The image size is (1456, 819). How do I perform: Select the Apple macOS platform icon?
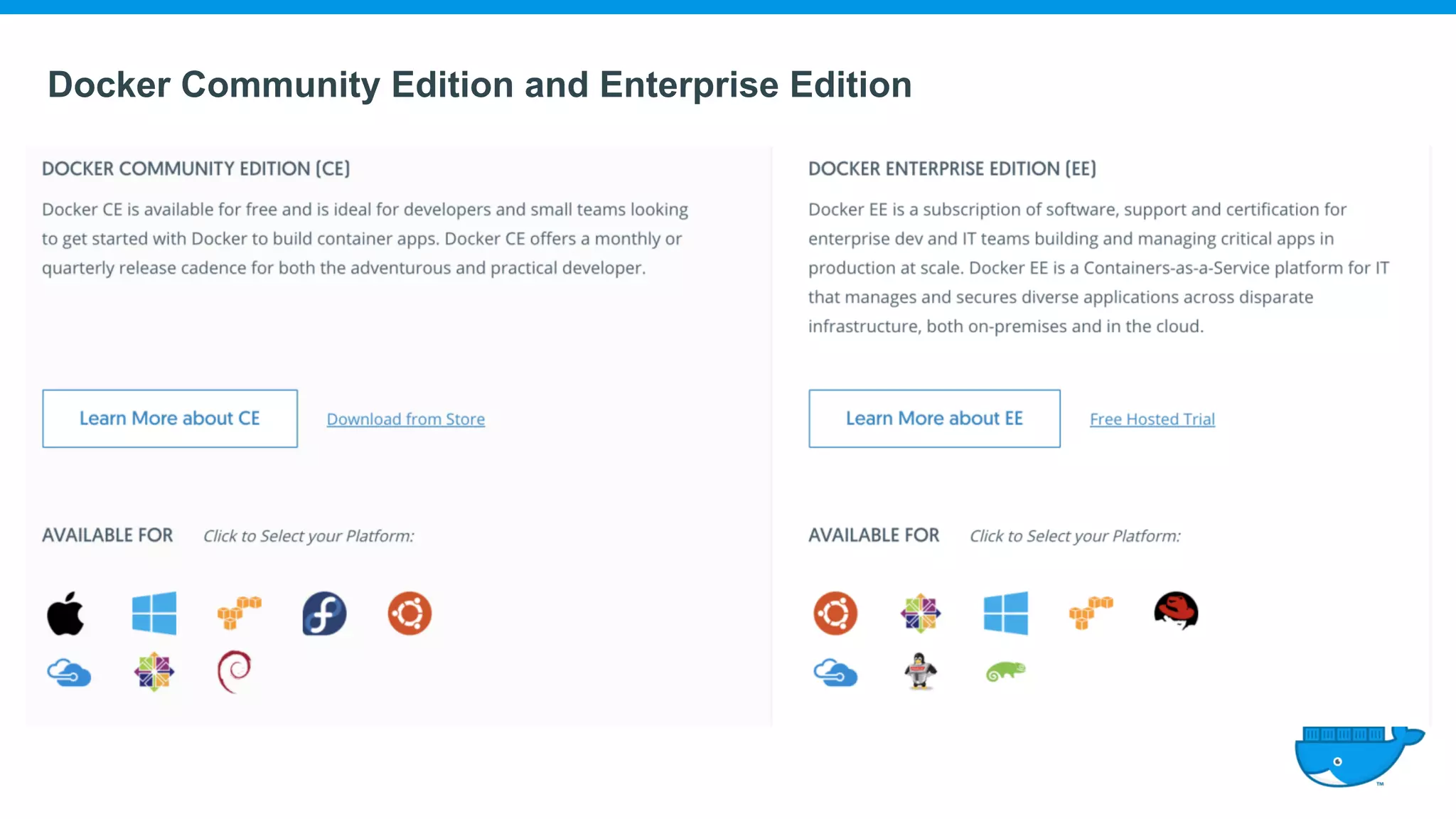66,613
